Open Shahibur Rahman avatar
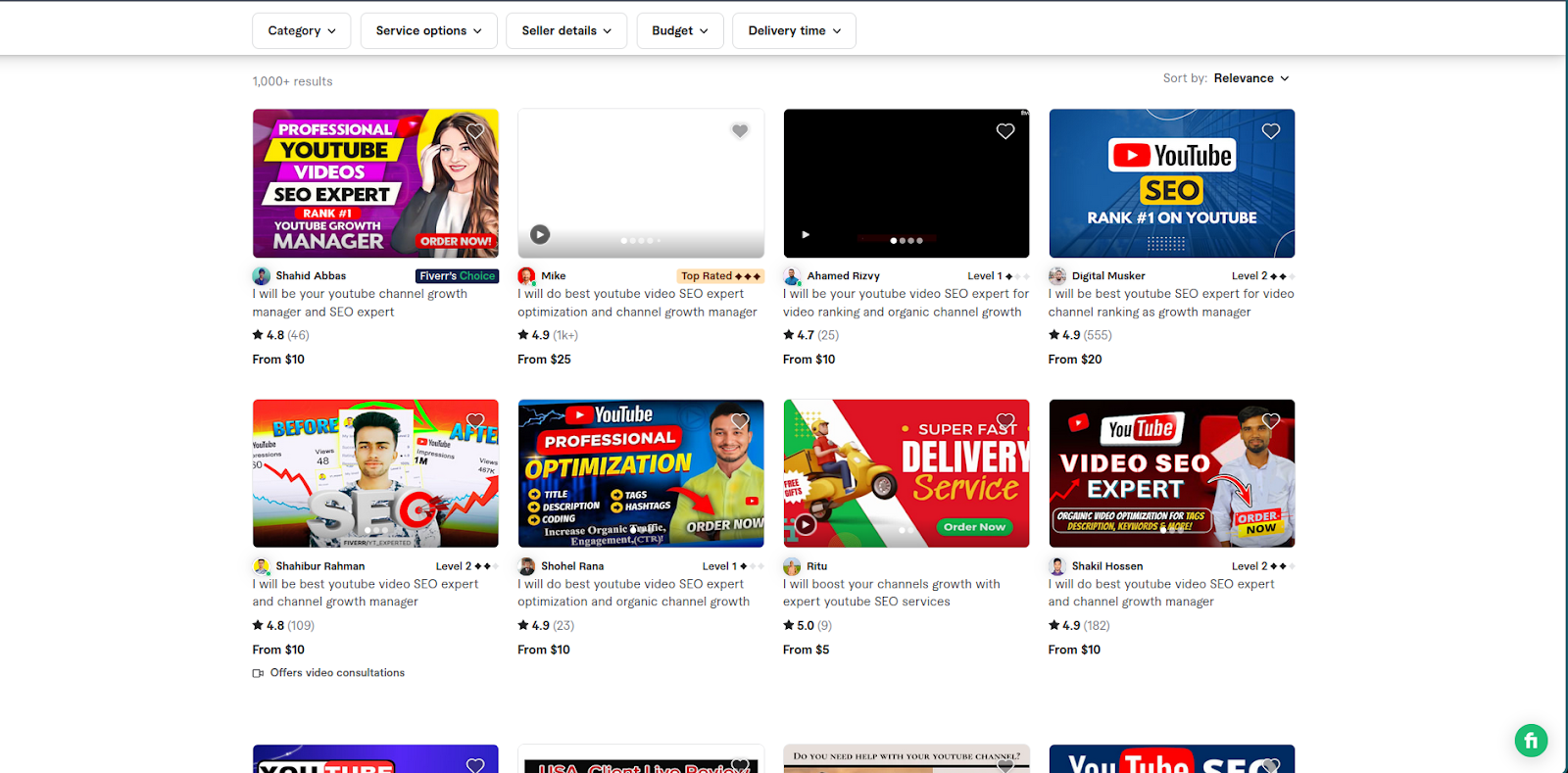Image resolution: width=1568 pixels, height=773 pixels. [262, 566]
